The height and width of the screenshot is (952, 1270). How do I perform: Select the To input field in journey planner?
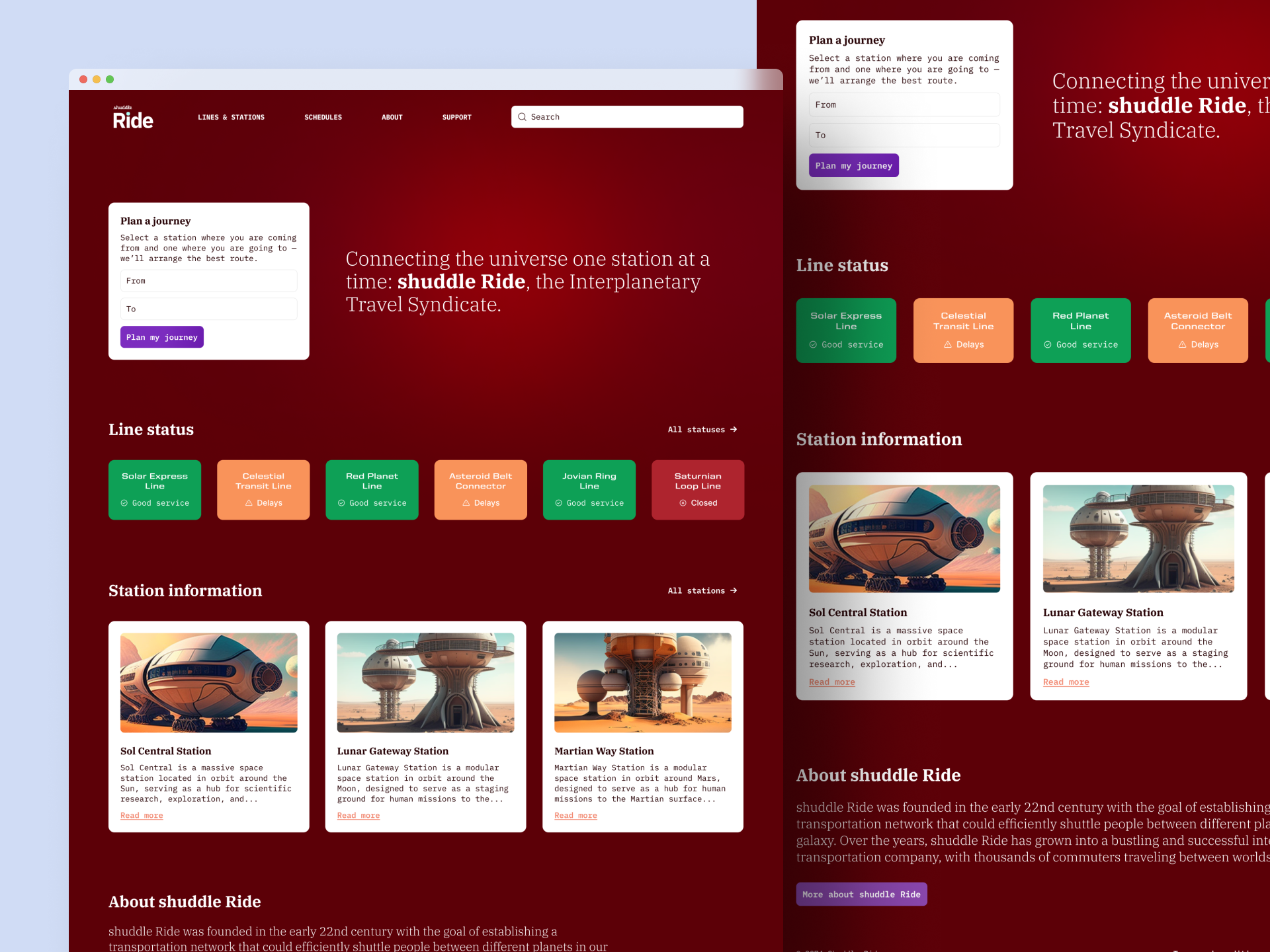208,309
